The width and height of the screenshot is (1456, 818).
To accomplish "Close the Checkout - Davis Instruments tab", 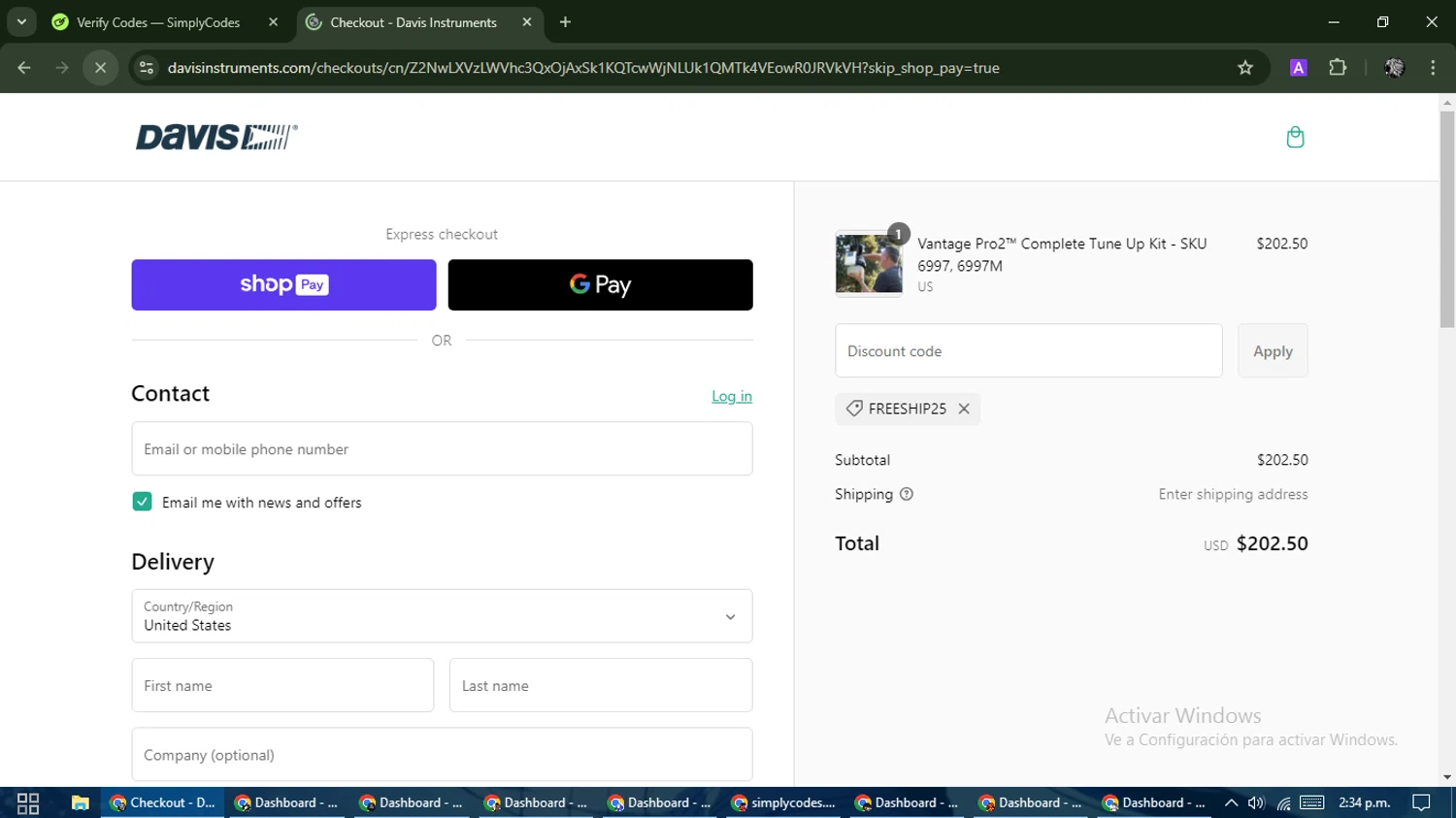I will click(x=527, y=22).
